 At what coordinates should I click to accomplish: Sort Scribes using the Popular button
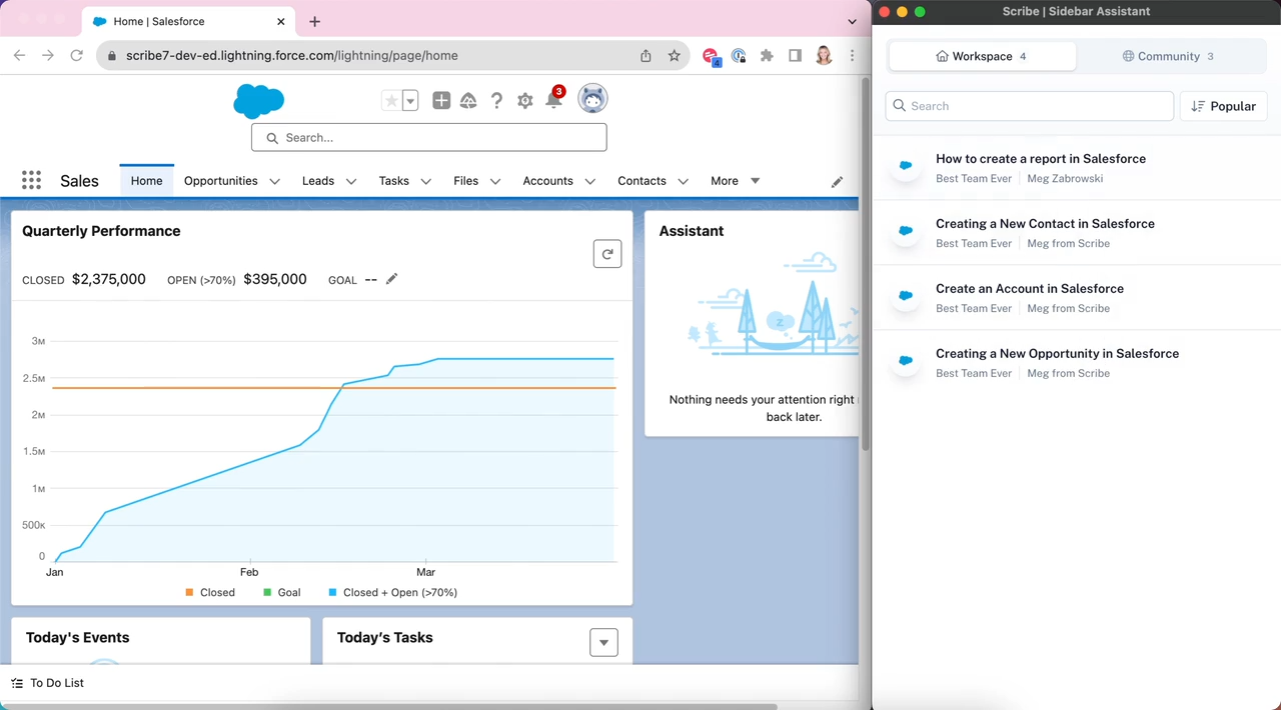(x=1224, y=106)
